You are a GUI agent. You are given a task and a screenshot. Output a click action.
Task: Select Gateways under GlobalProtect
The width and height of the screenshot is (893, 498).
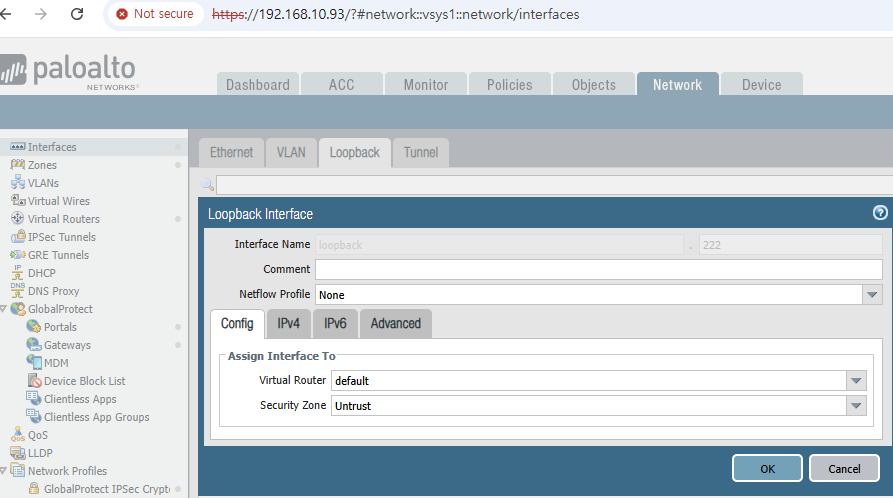click(67, 345)
